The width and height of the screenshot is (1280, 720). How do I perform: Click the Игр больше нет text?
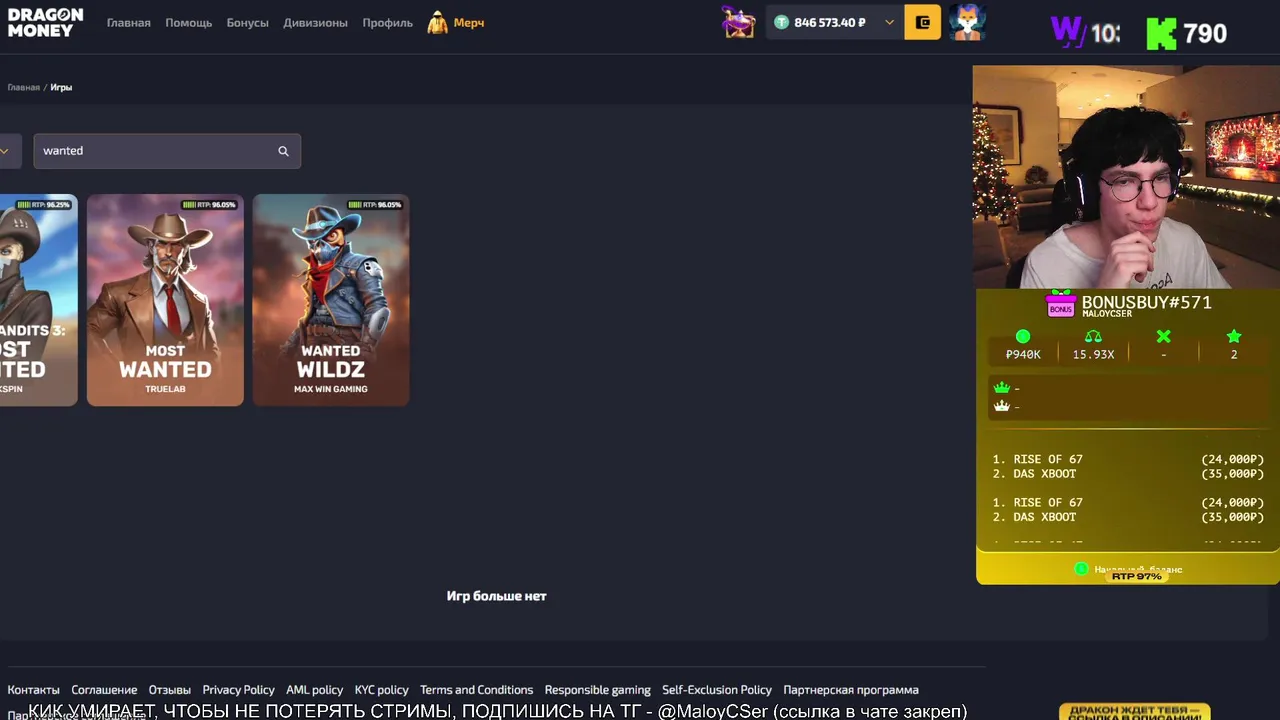496,596
